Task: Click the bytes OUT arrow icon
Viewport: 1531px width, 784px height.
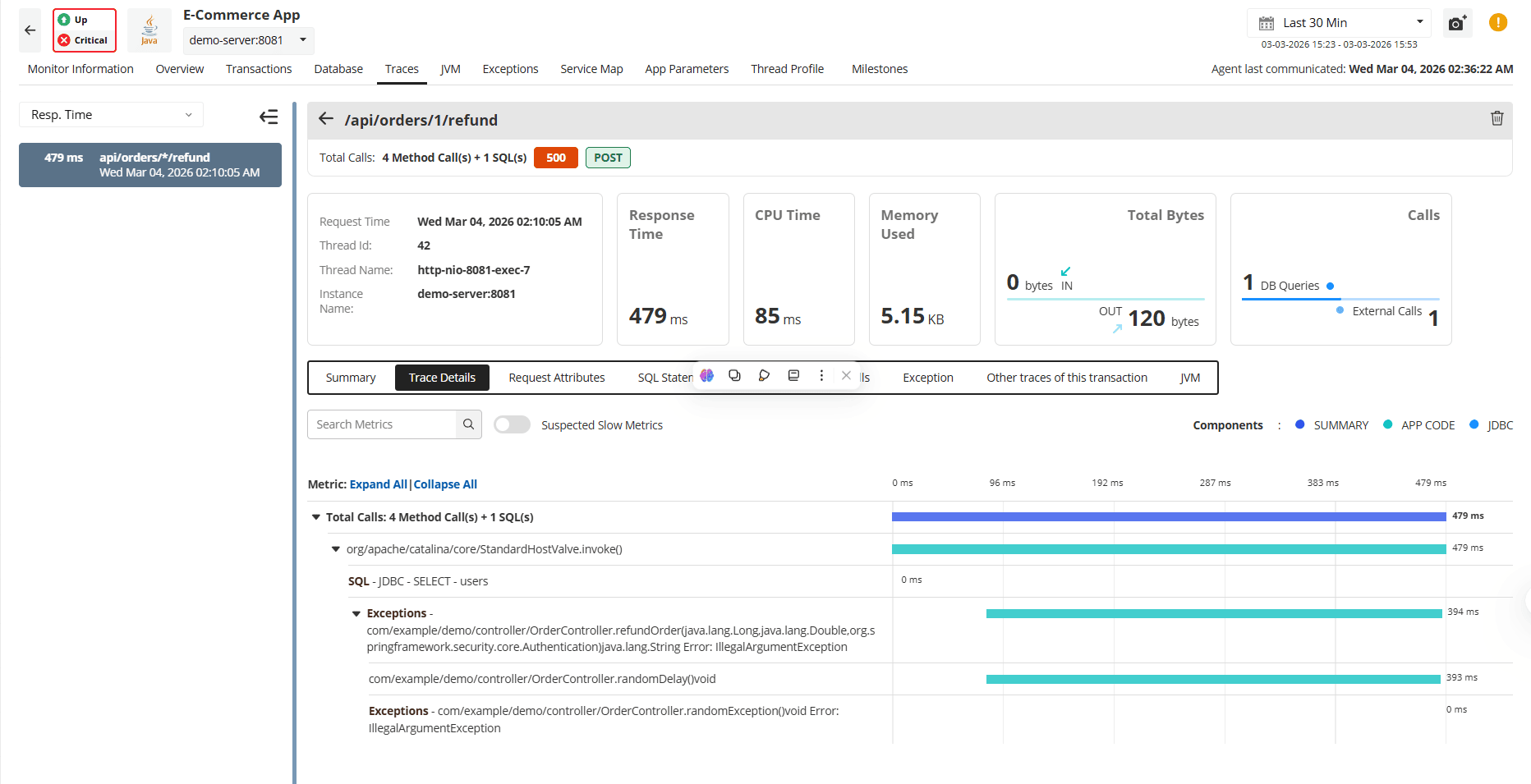Action: tap(1117, 328)
